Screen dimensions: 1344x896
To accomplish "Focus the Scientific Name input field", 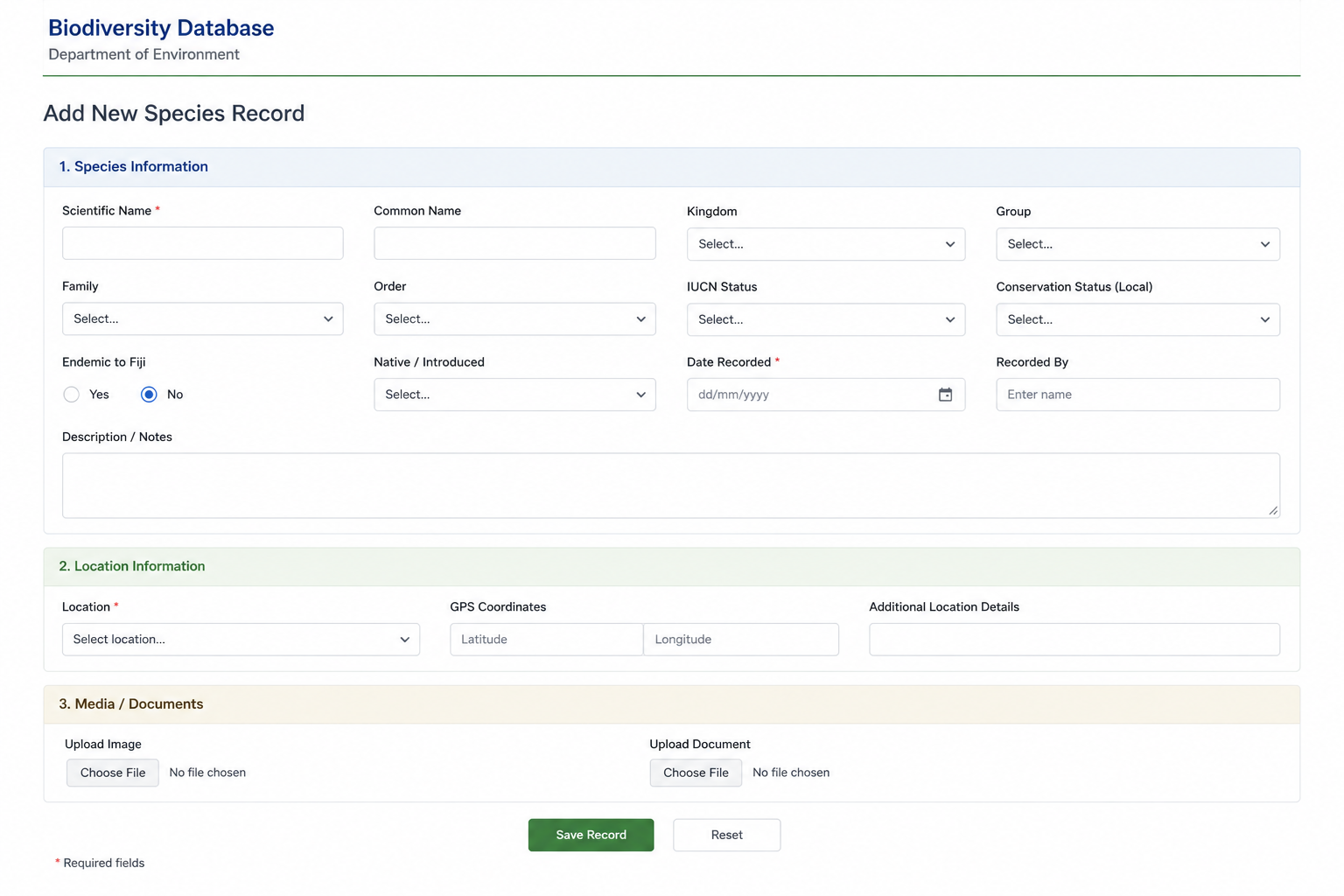I will (202, 243).
